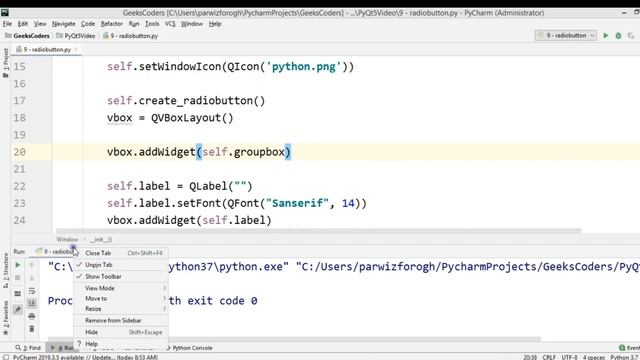Click Window class breadcrumb below editor

[x=67, y=240]
